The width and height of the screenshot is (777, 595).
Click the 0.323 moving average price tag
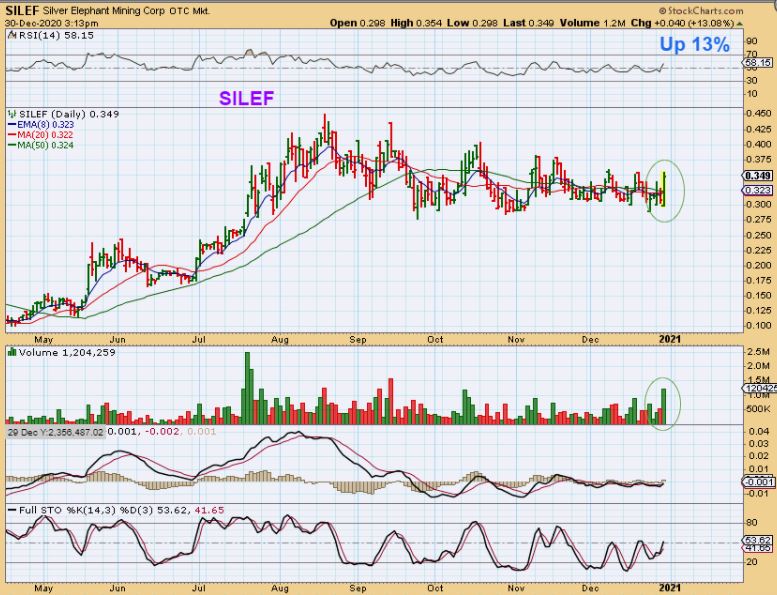pyautogui.click(x=758, y=190)
